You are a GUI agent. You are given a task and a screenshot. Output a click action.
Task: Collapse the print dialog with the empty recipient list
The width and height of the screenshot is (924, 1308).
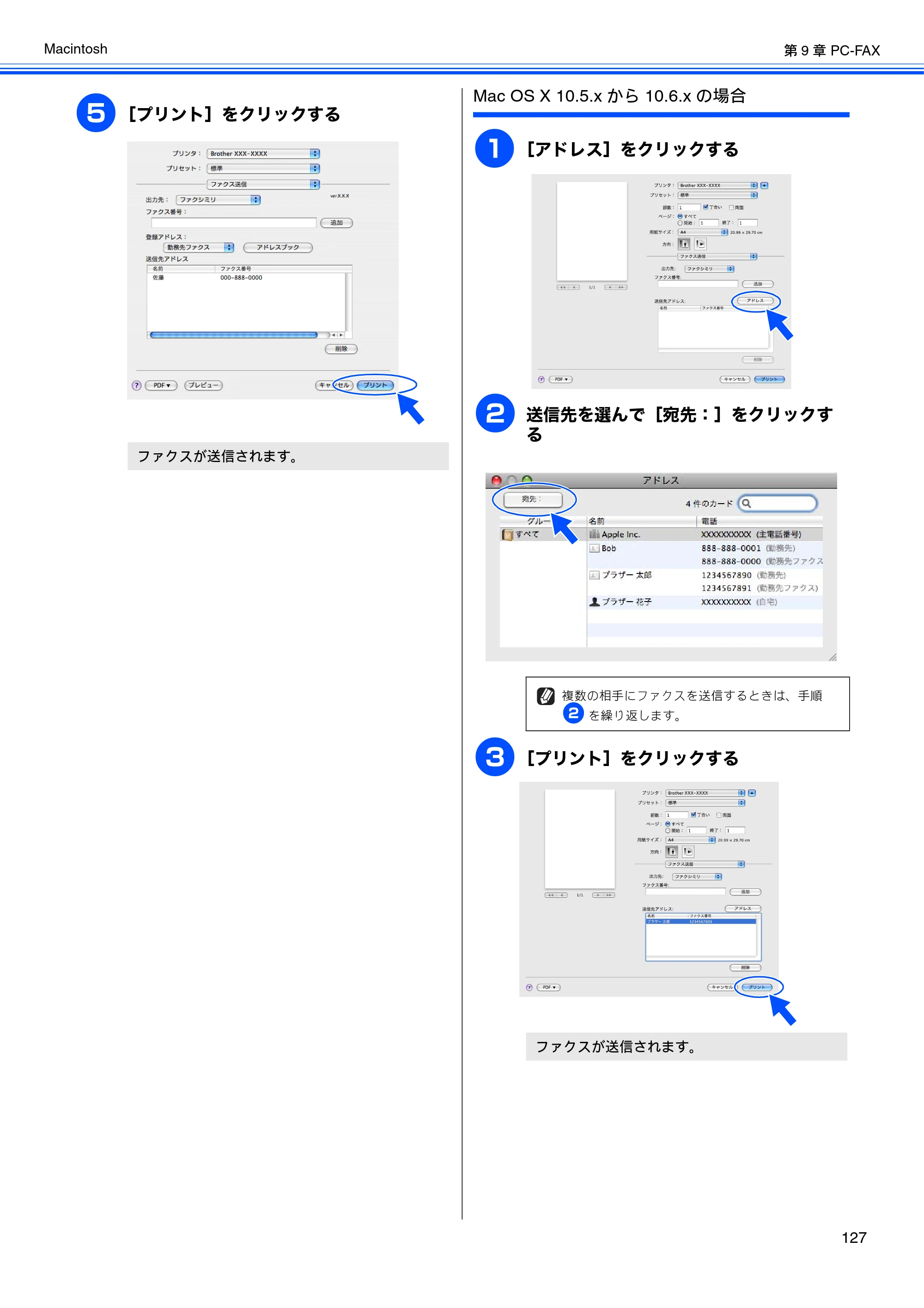click(765, 185)
